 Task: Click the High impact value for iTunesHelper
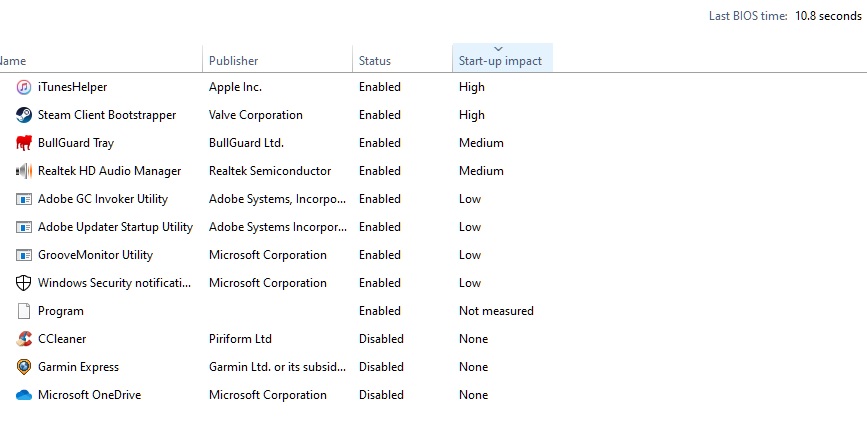[472, 87]
